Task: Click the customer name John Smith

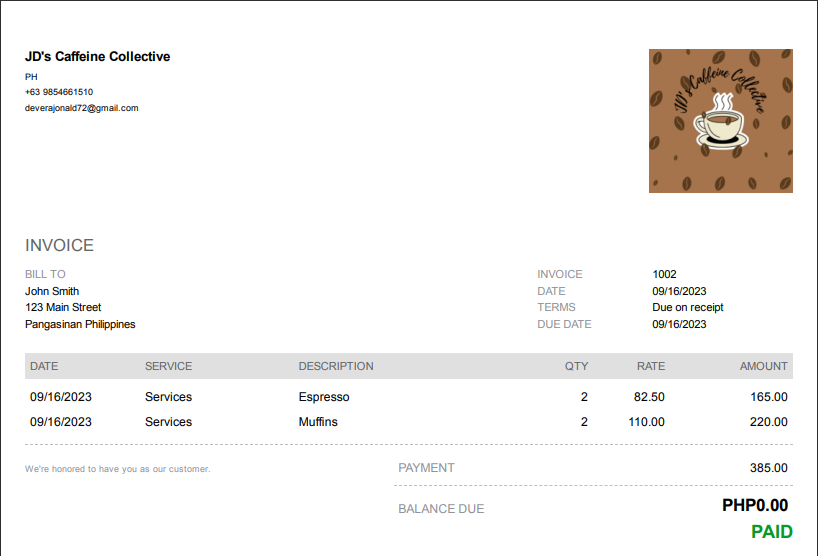Action: coord(52,291)
